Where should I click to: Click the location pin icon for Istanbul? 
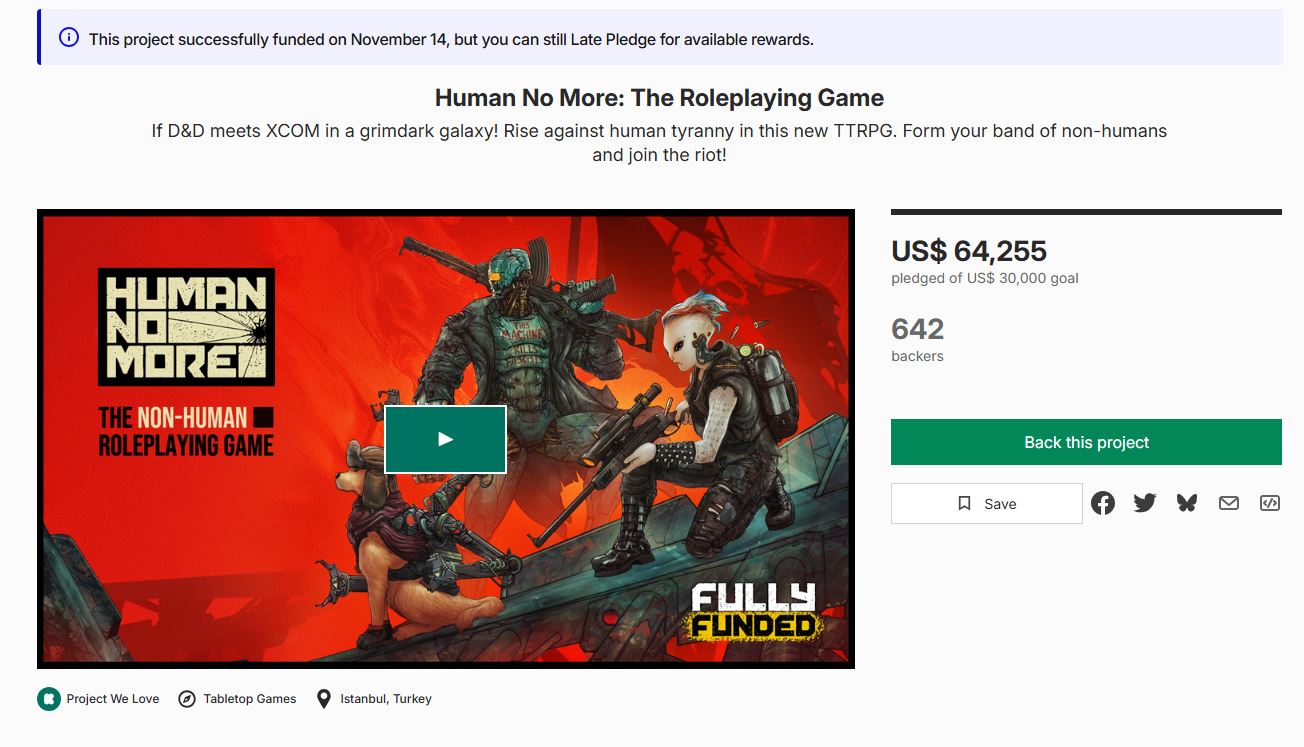[x=324, y=699]
